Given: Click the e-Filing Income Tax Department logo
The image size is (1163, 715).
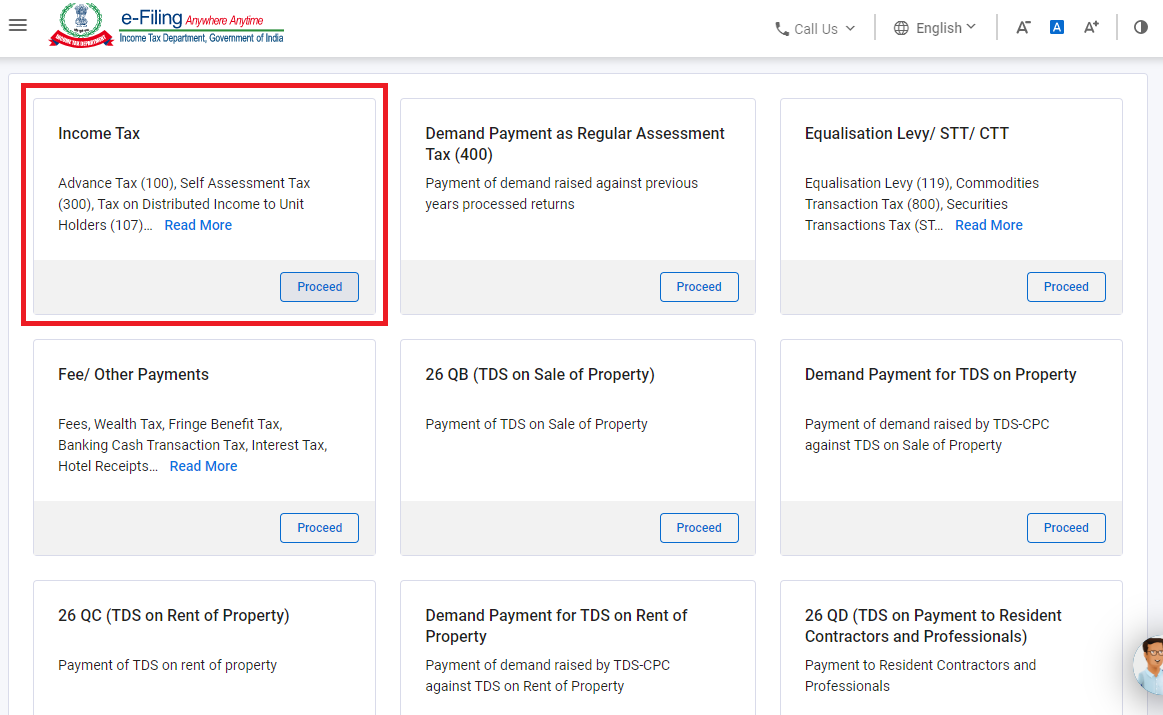Looking at the screenshot, I should click(167, 25).
